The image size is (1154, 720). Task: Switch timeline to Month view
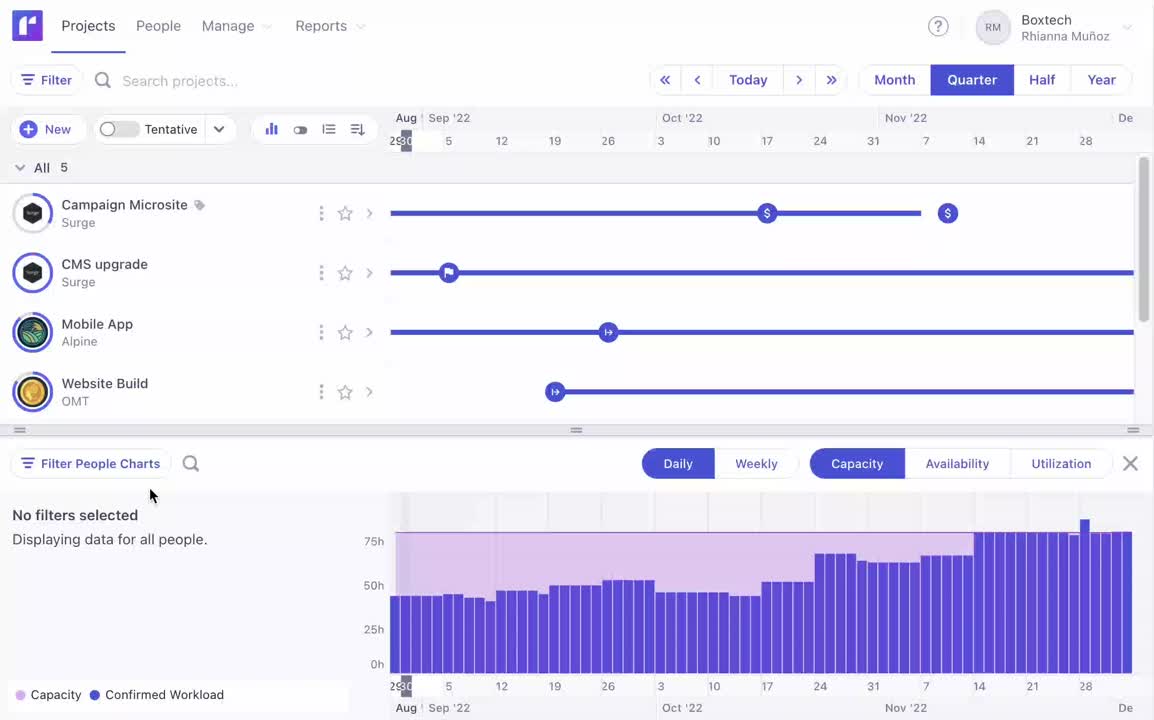point(894,80)
